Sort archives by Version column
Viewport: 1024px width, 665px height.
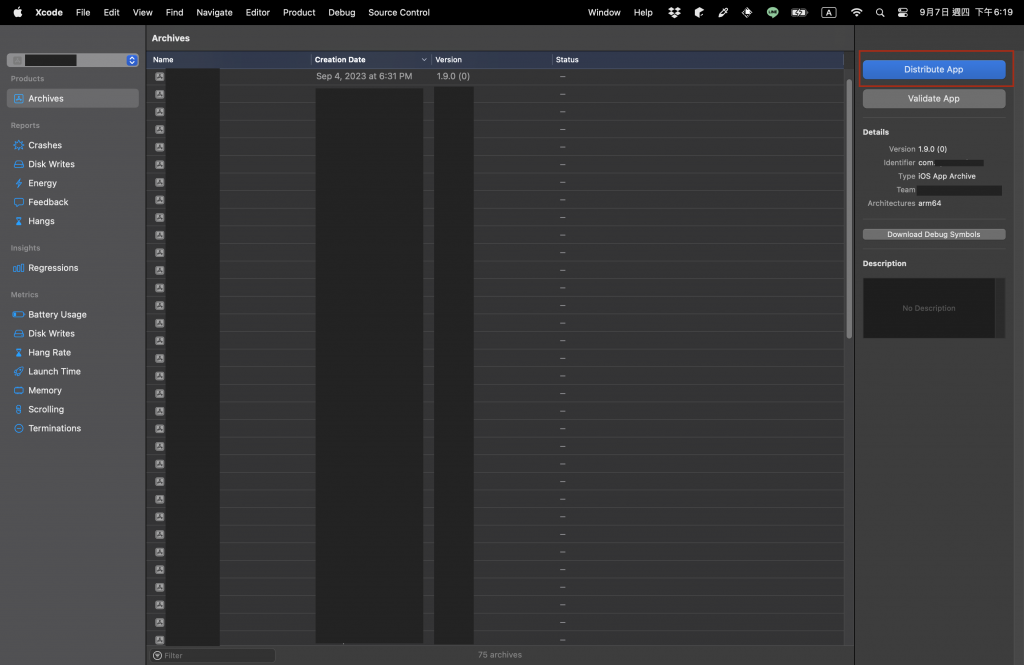point(491,59)
